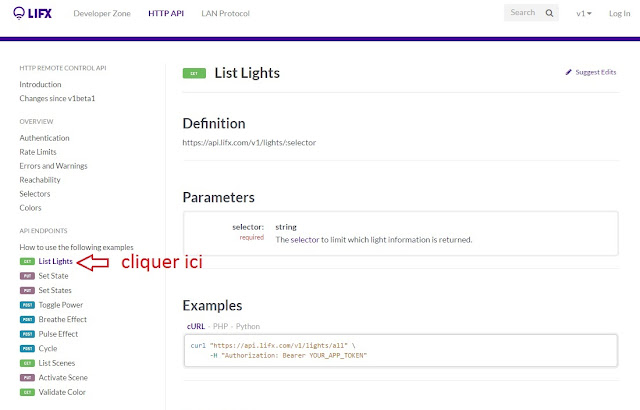Click the Definition heading
The height and width of the screenshot is (410, 640).
(214, 124)
